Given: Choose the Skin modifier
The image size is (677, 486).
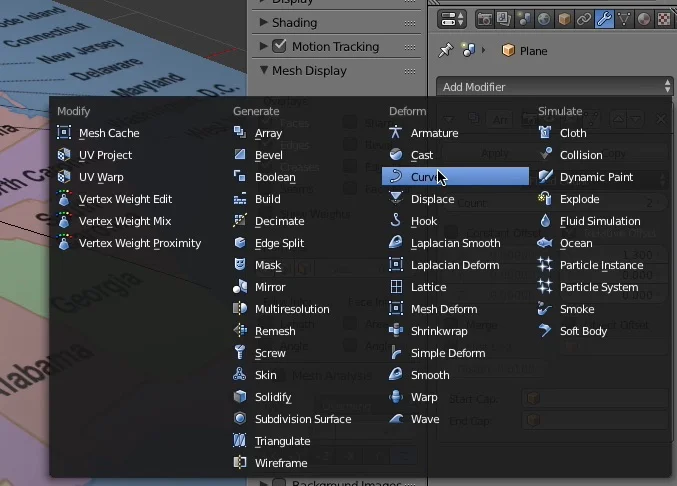Looking at the screenshot, I should click(266, 375).
